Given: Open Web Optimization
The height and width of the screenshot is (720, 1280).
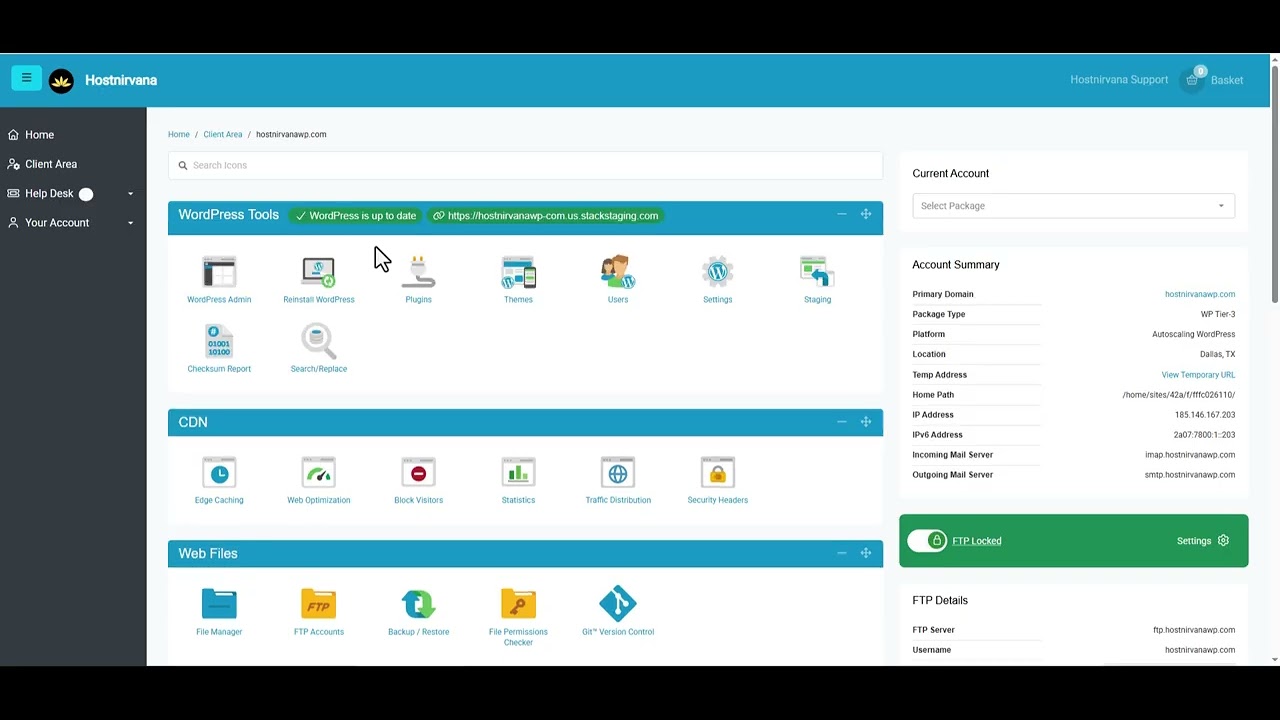Looking at the screenshot, I should (x=318, y=473).
